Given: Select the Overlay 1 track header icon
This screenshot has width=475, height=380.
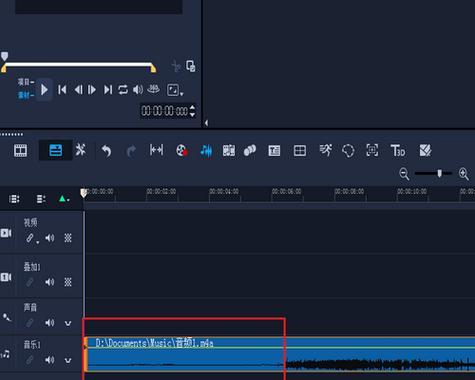Looking at the screenshot, I should tap(6, 277).
